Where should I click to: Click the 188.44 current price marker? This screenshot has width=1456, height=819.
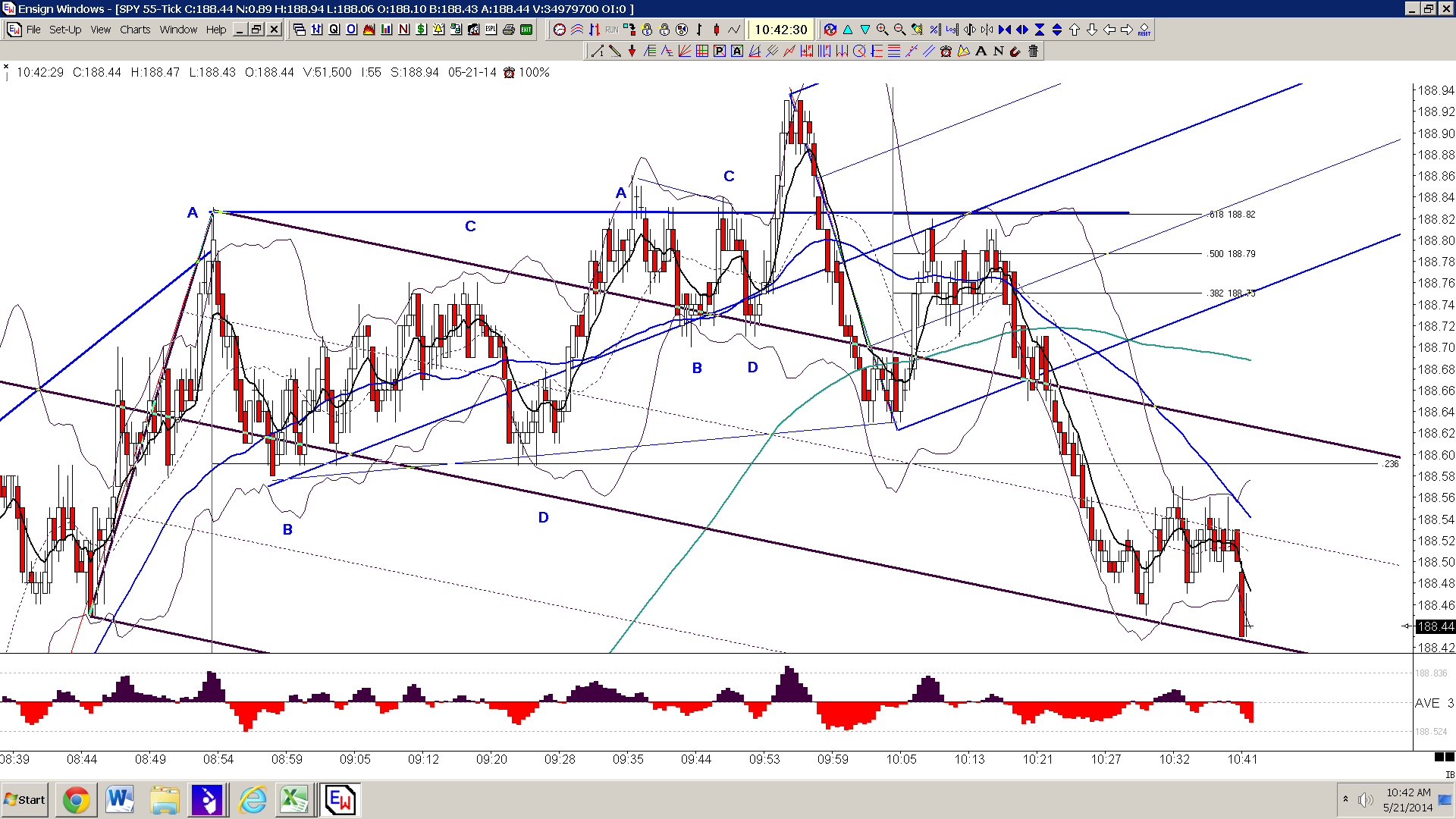(1436, 626)
